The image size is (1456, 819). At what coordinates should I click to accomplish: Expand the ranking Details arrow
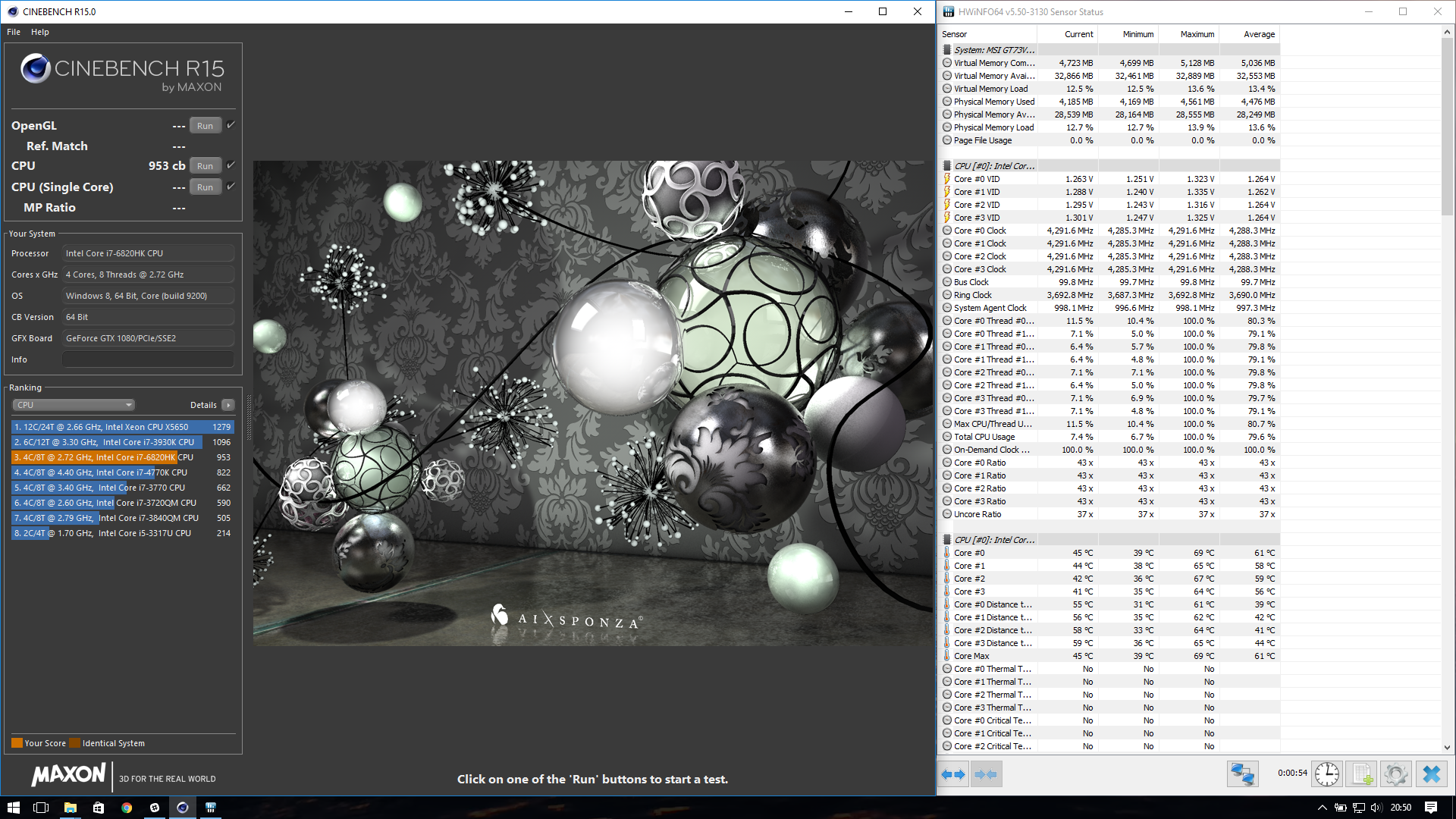click(228, 405)
